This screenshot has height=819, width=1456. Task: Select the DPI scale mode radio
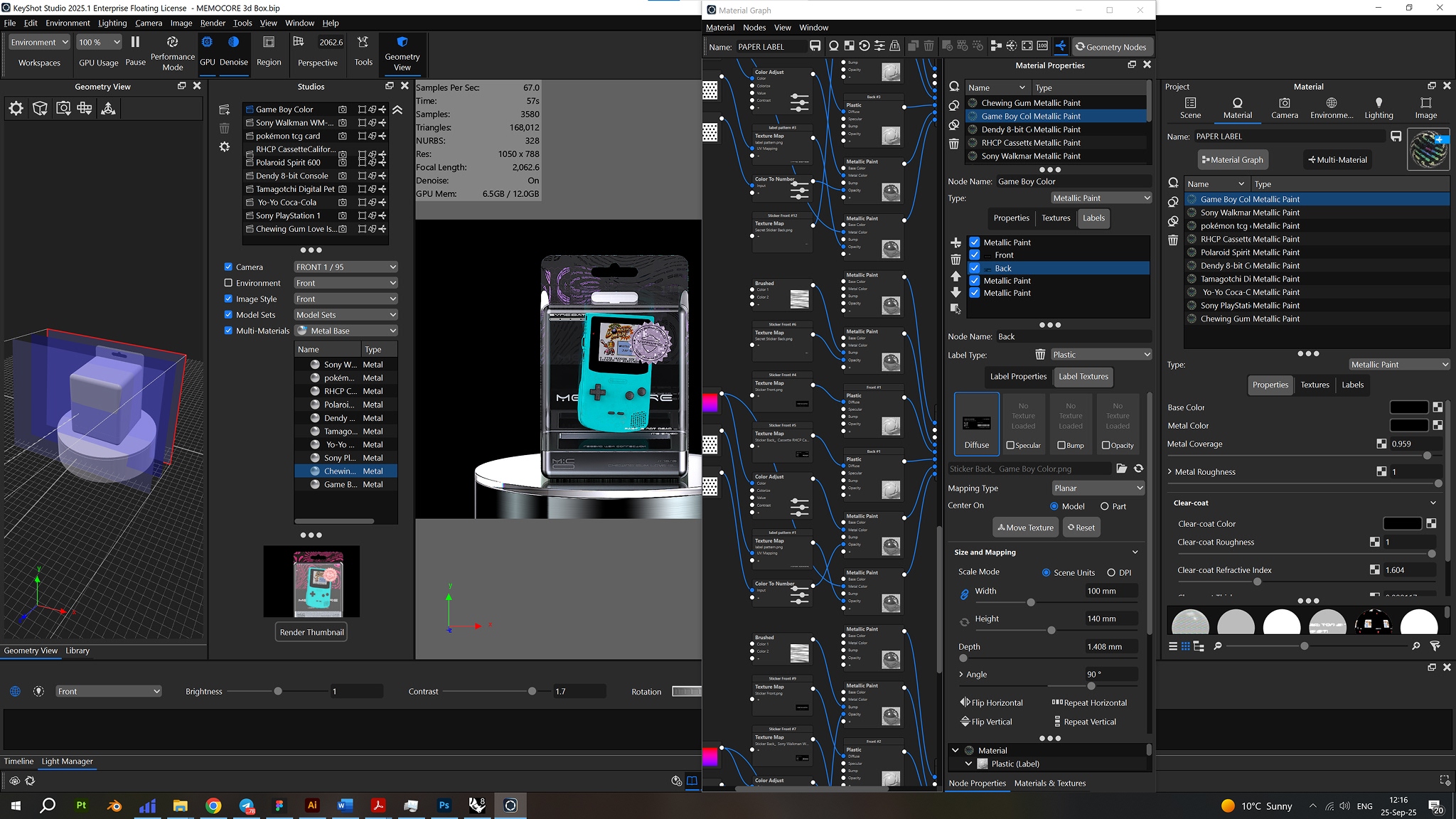point(1111,573)
